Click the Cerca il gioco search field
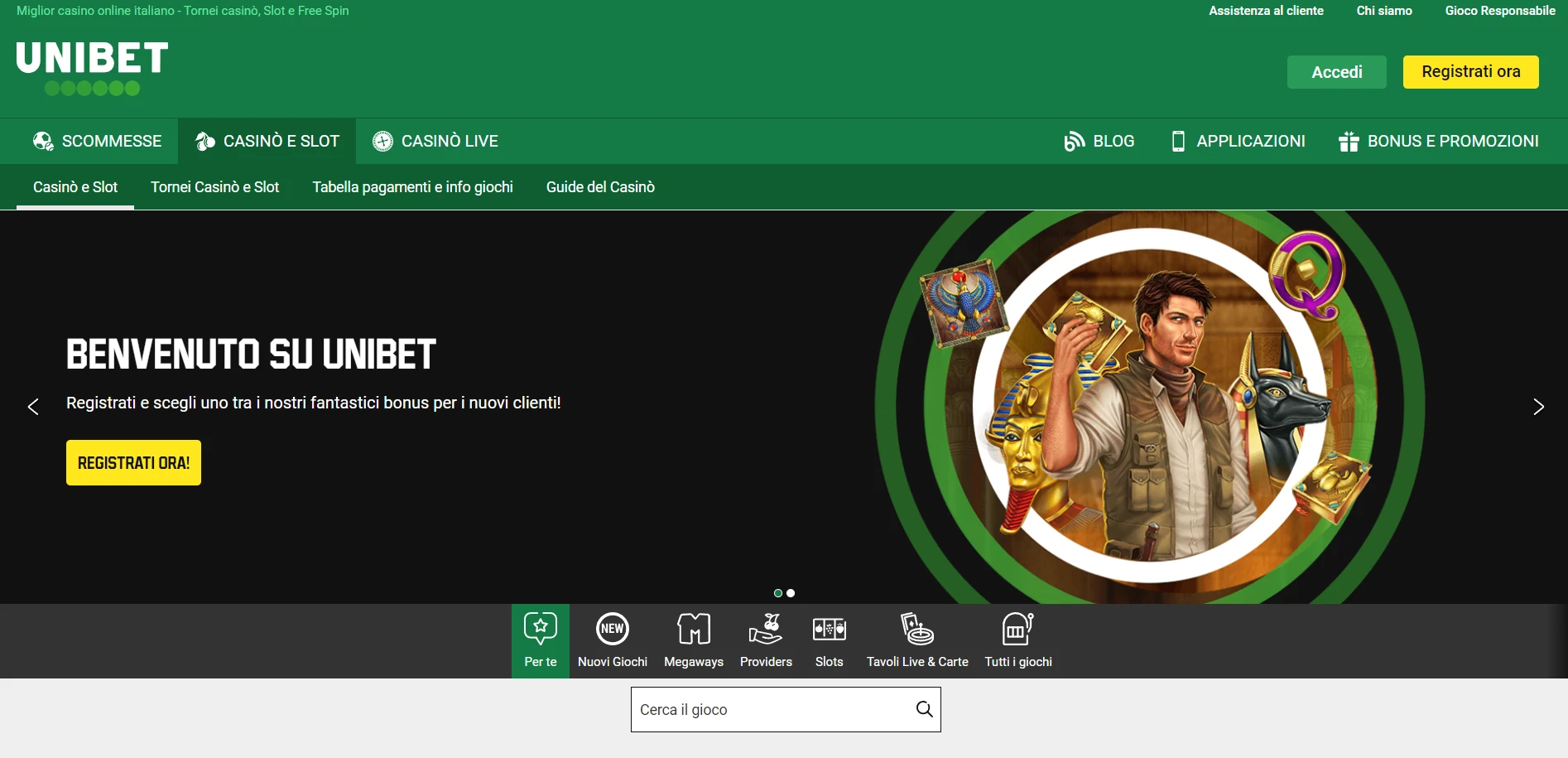The image size is (1568, 758). (786, 710)
